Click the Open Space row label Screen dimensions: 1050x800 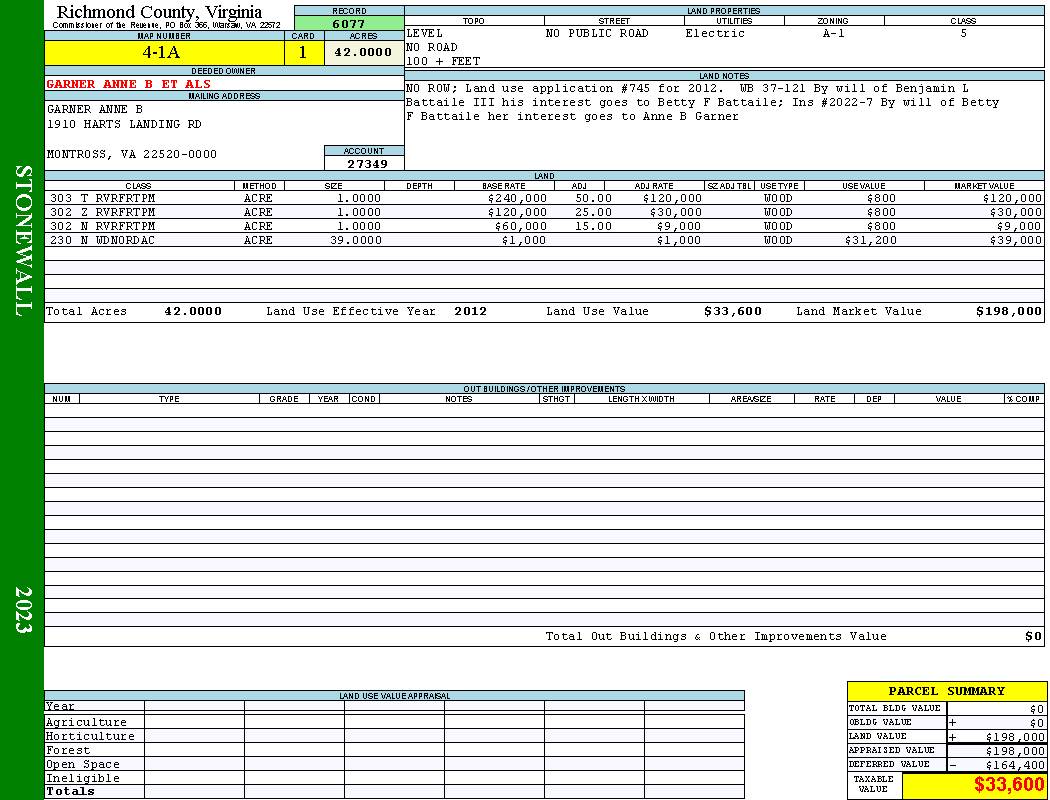tap(82, 765)
